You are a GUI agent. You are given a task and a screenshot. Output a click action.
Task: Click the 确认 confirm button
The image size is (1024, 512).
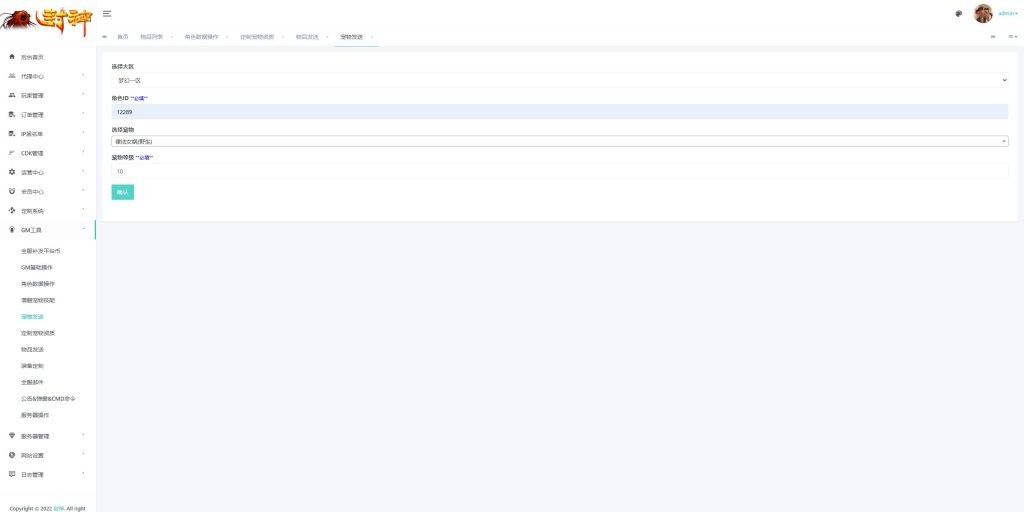pos(122,192)
